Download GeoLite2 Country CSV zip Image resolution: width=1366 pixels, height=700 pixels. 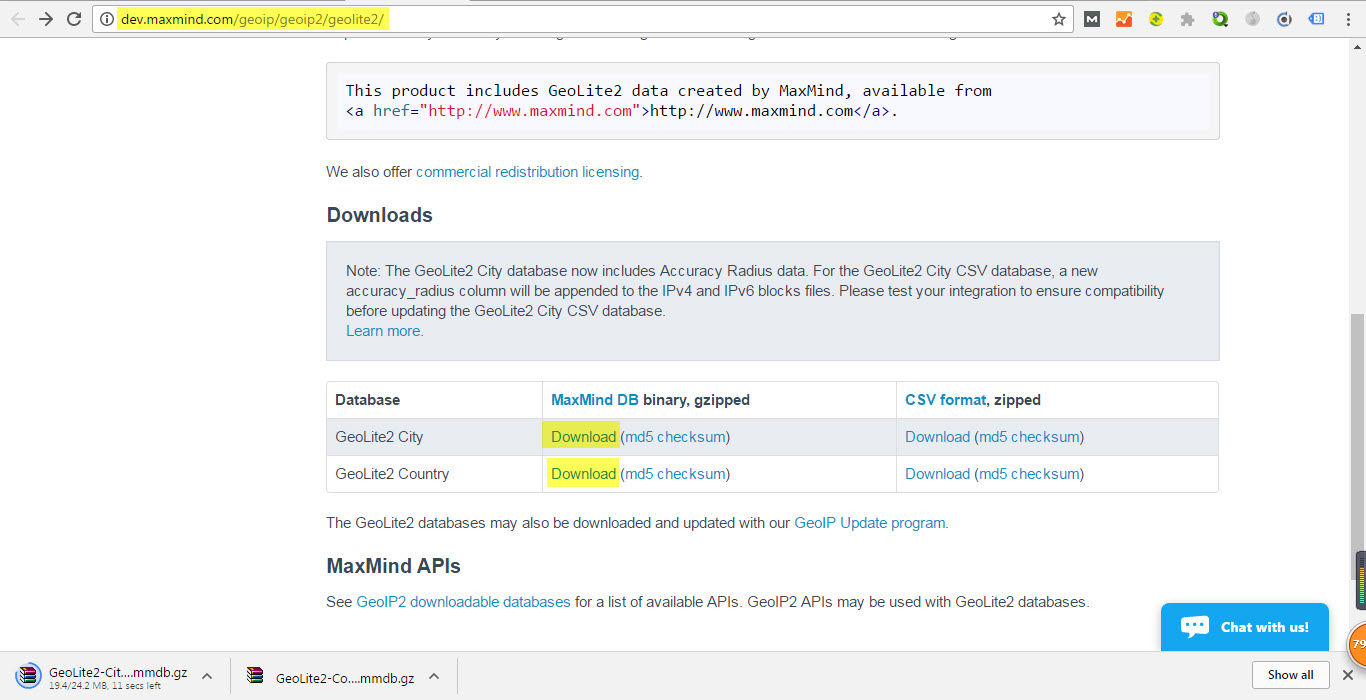pyautogui.click(x=937, y=474)
